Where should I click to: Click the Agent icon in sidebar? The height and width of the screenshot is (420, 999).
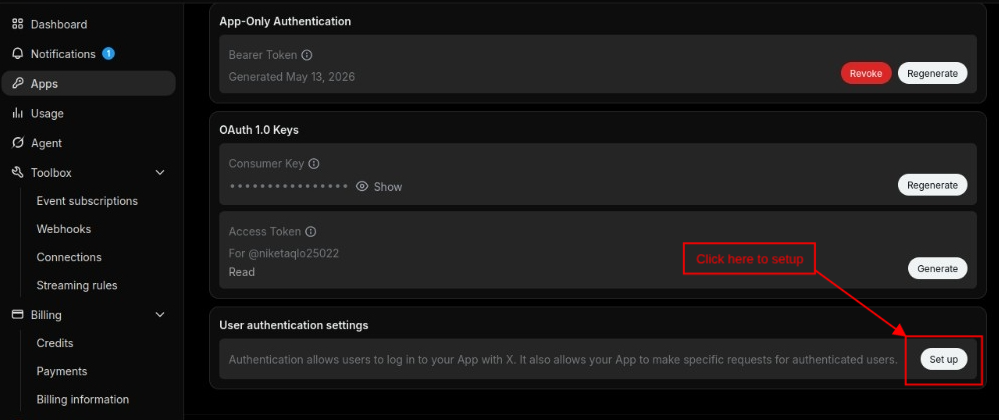click(18, 143)
